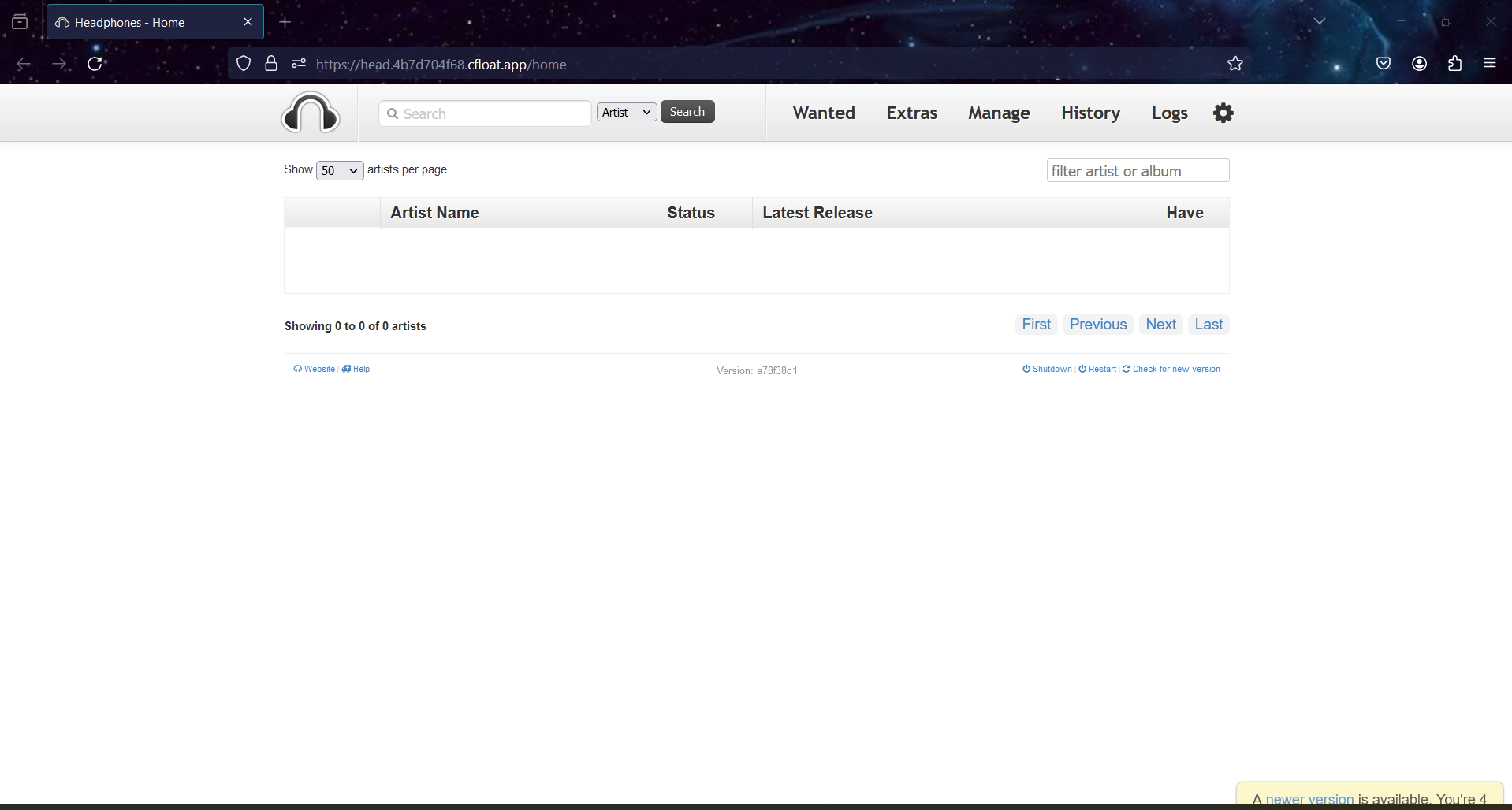
Task: Focus the filter artist or album field
Action: (x=1138, y=170)
